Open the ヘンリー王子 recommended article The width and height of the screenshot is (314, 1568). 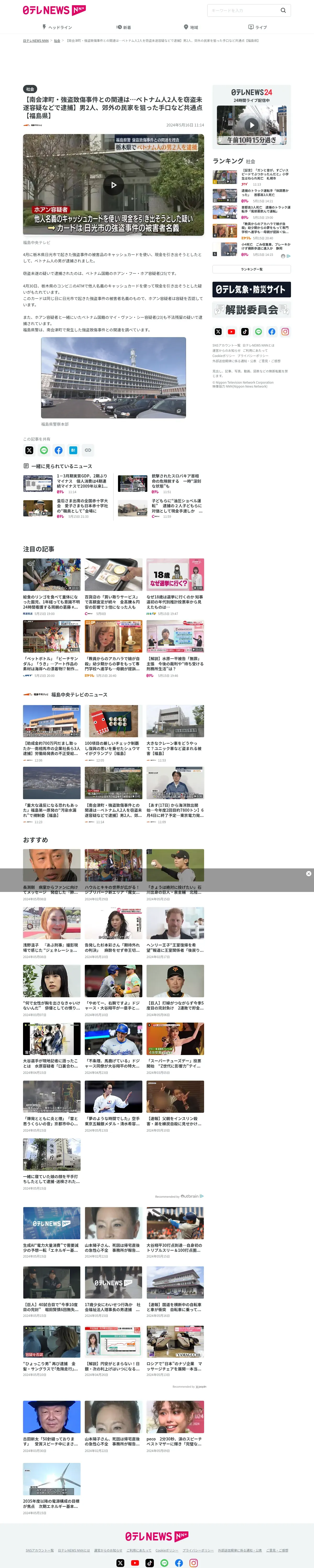click(x=175, y=933)
